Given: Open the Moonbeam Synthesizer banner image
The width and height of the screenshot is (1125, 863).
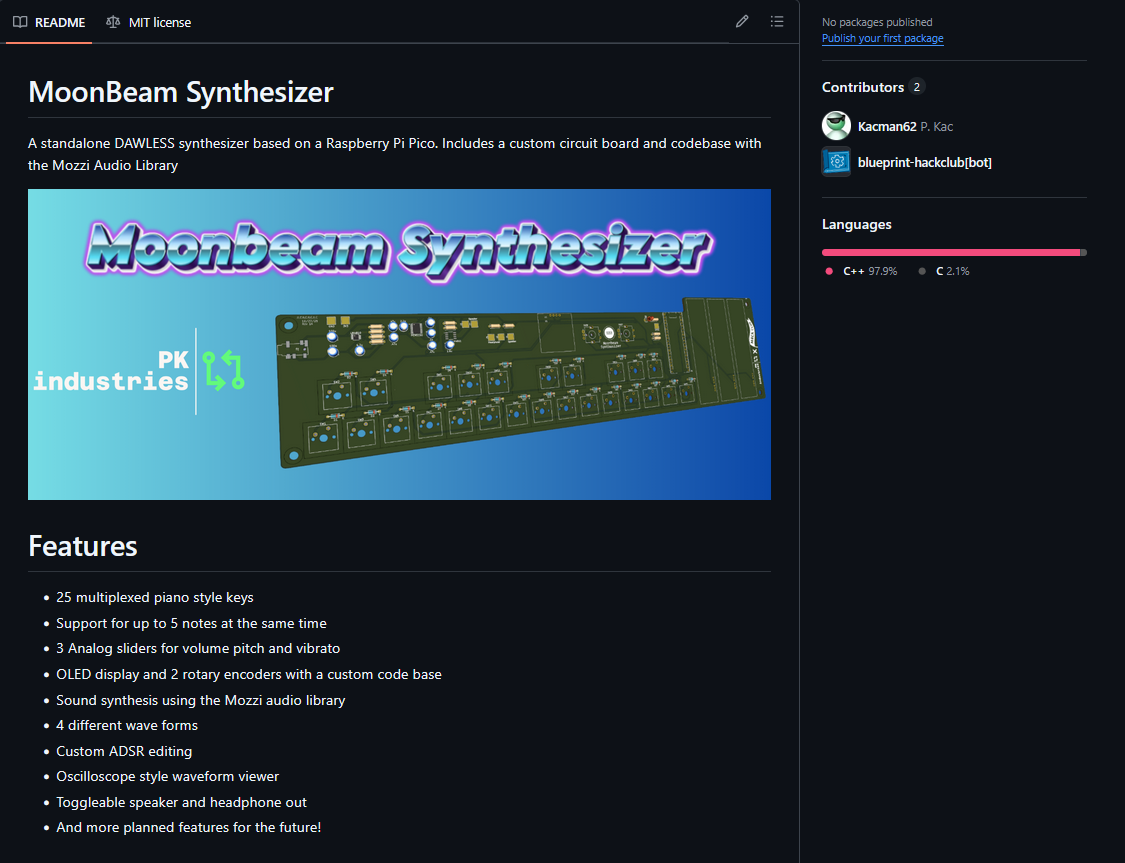Looking at the screenshot, I should click(x=399, y=344).
